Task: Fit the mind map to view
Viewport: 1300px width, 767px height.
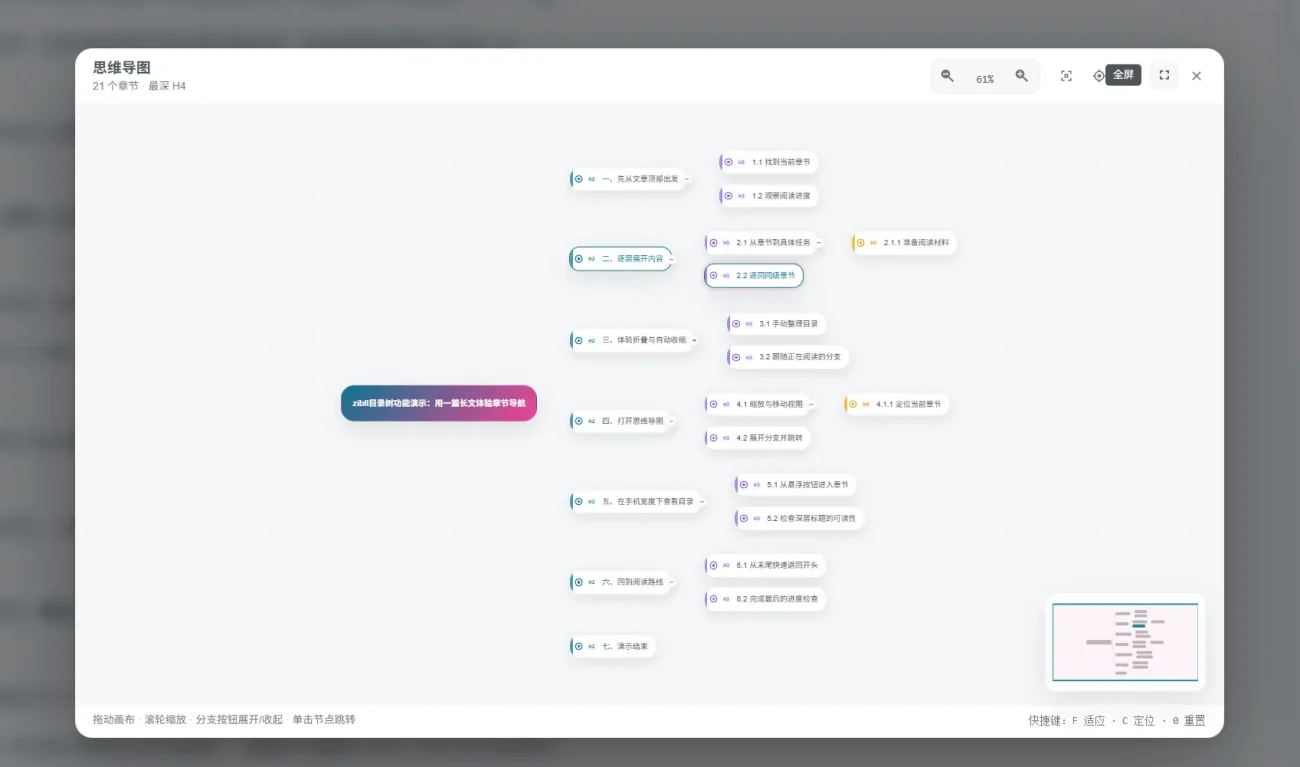Action: 1066,76
